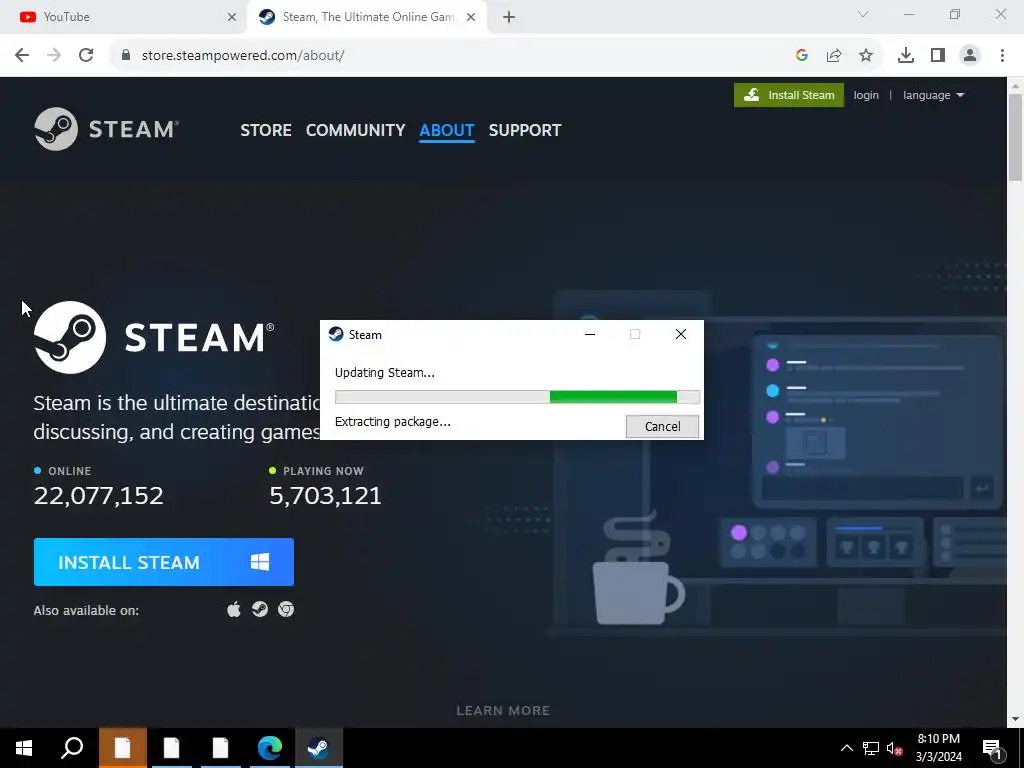This screenshot has height=768, width=1024.
Task: Click the browser back arrow
Action: 22,56
